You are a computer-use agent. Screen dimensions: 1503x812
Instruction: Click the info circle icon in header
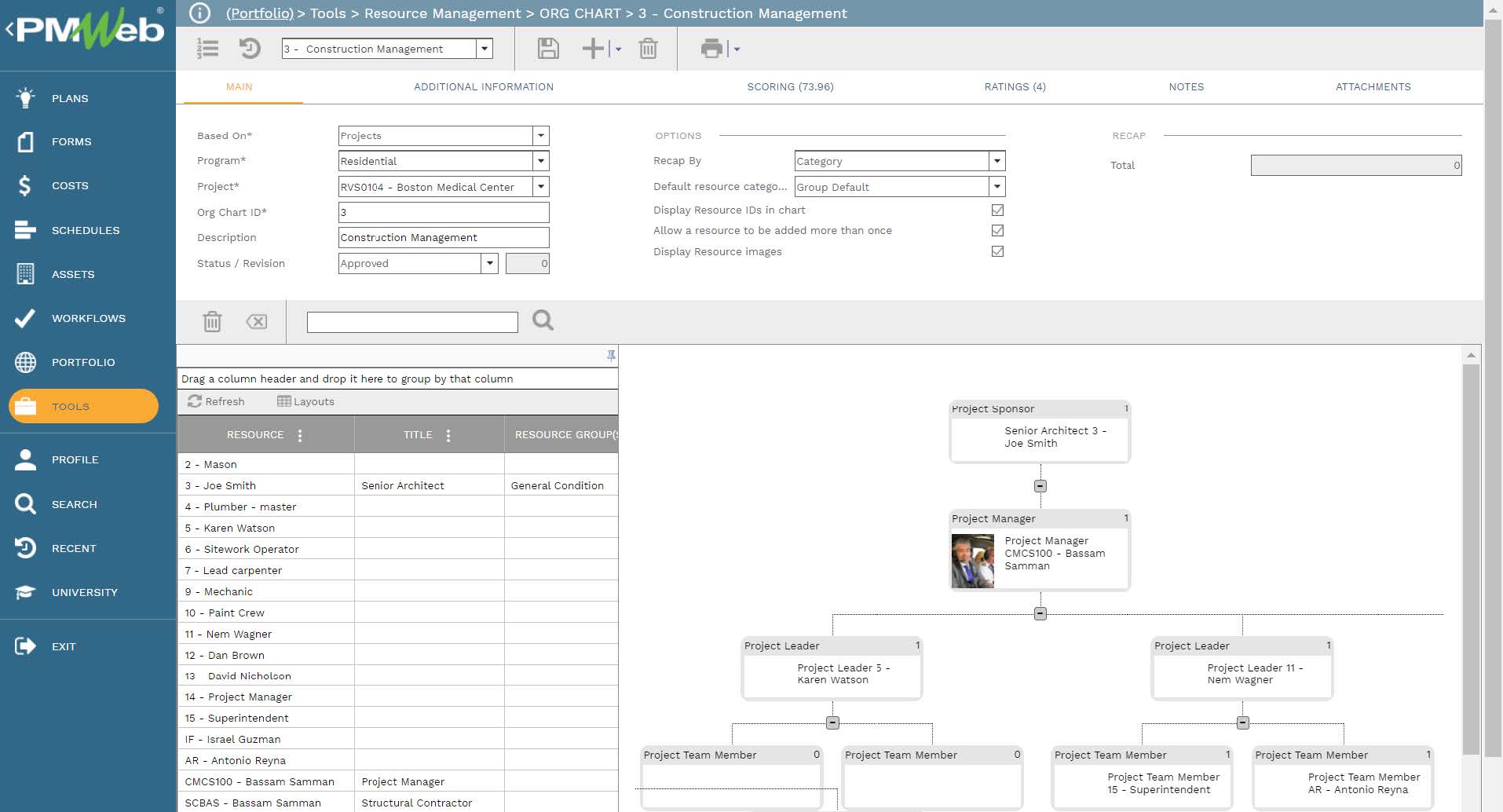point(200,13)
